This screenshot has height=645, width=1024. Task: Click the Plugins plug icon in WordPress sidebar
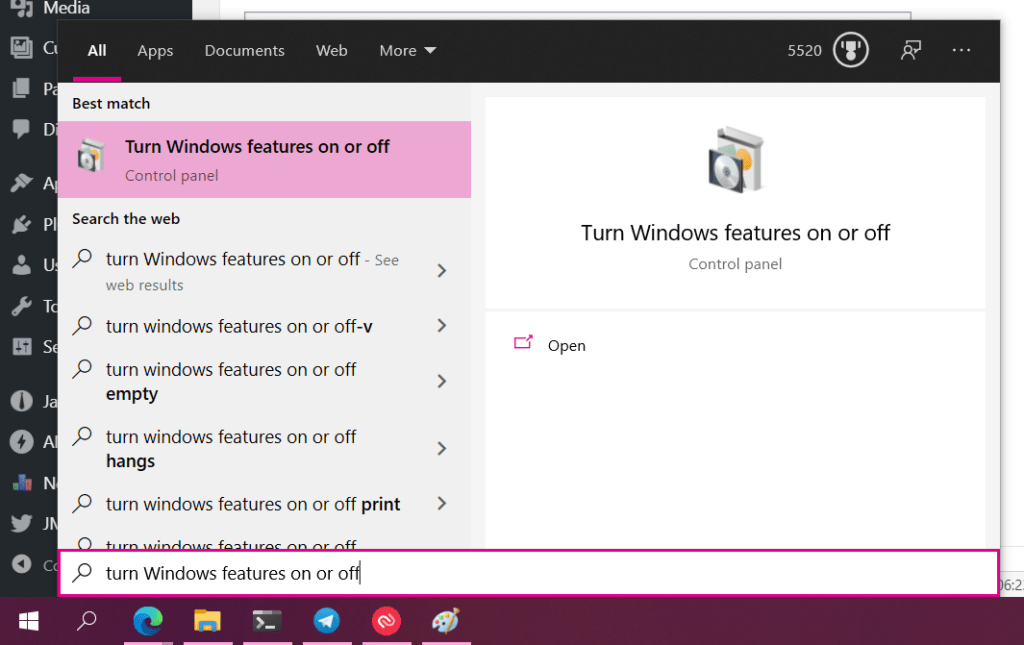[x=22, y=225]
